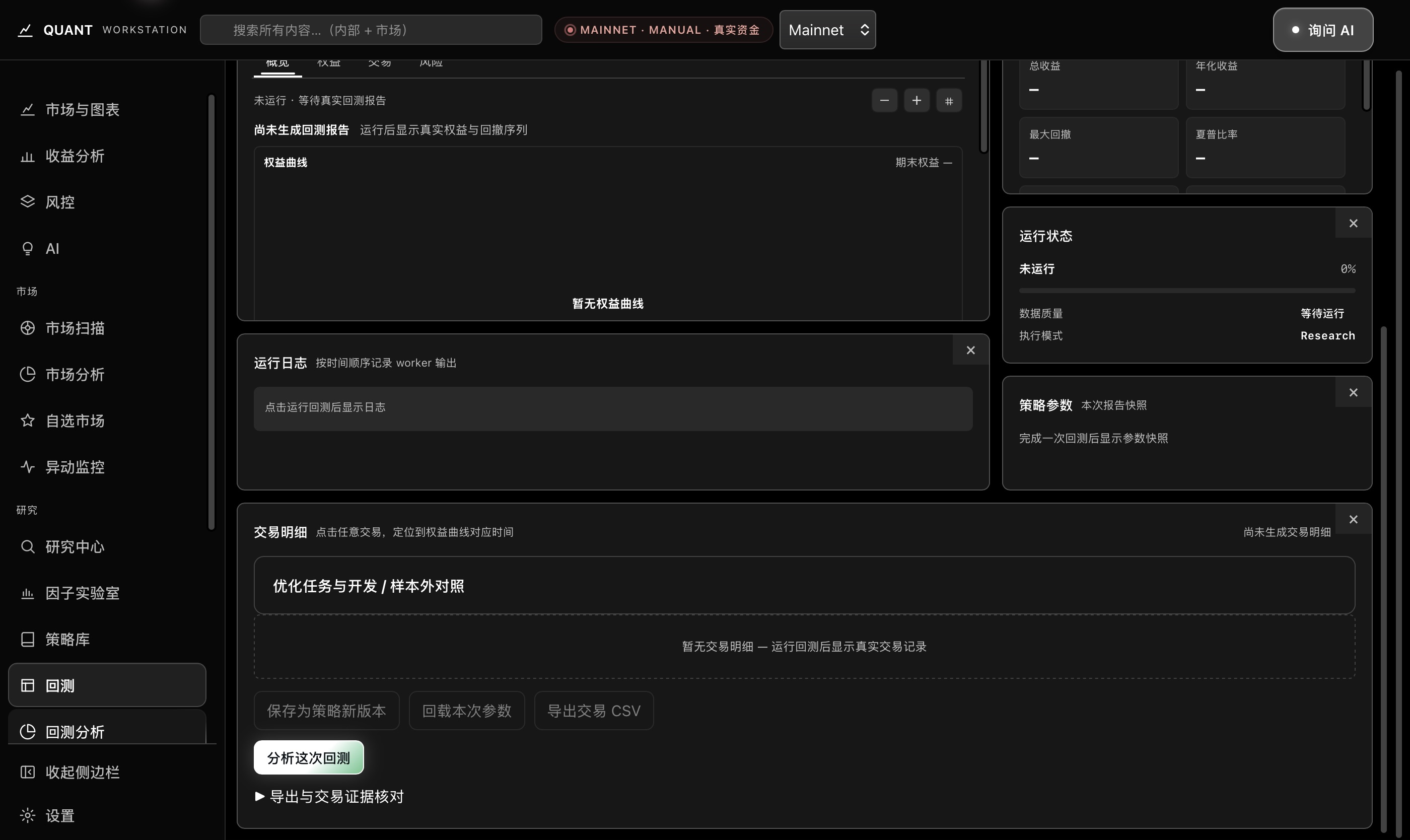This screenshot has height=840, width=1410.
Task: Click the 年化收益 metric card
Action: (1265, 84)
